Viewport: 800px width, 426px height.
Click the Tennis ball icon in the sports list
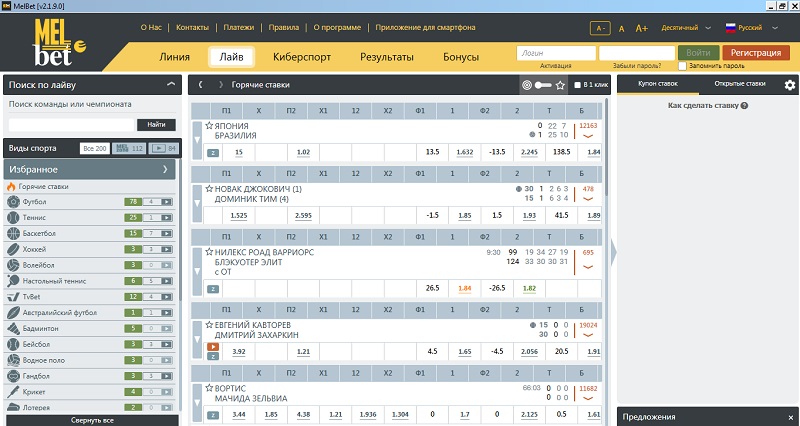(11, 218)
